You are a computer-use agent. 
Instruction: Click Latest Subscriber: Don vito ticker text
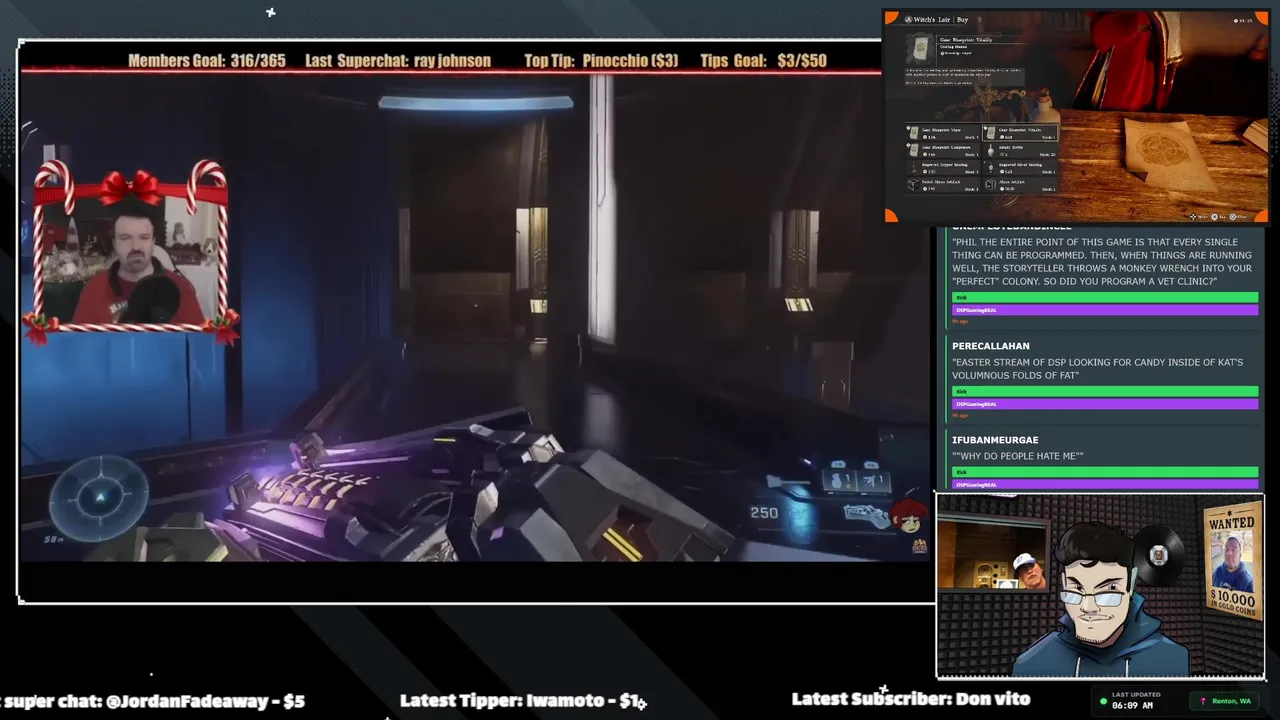point(910,699)
